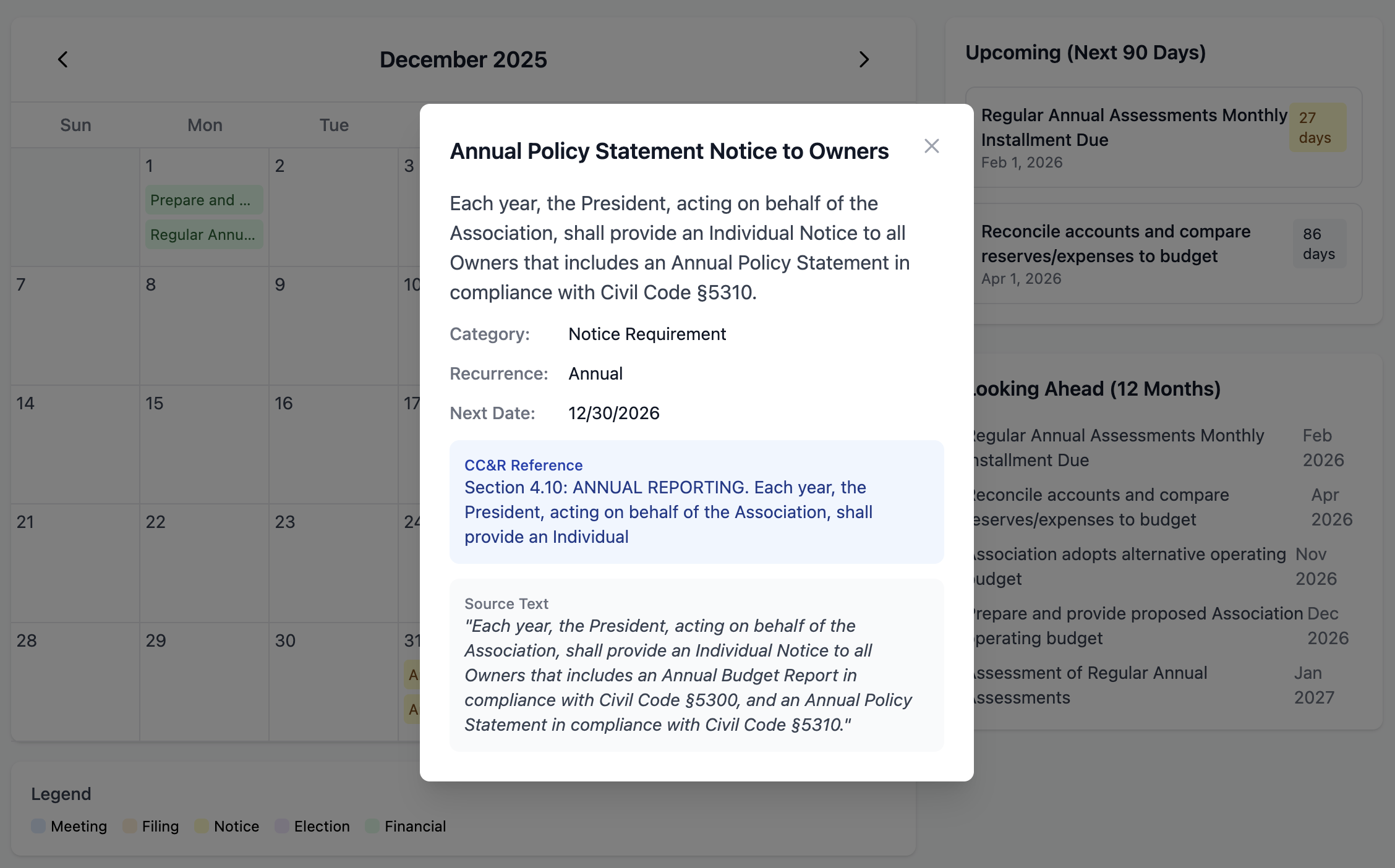Screen dimensions: 1395x868
Task: Click the Meeting color swatch in the Legend
Action: pos(38,827)
